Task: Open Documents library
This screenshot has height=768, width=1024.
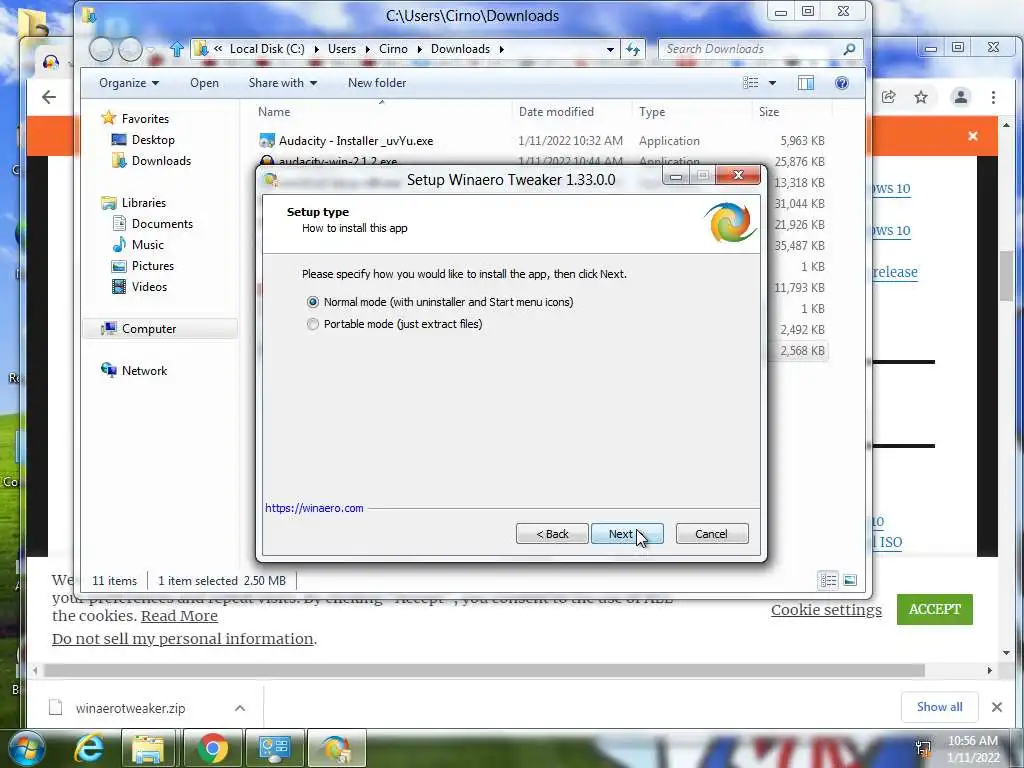Action: click(x=162, y=224)
